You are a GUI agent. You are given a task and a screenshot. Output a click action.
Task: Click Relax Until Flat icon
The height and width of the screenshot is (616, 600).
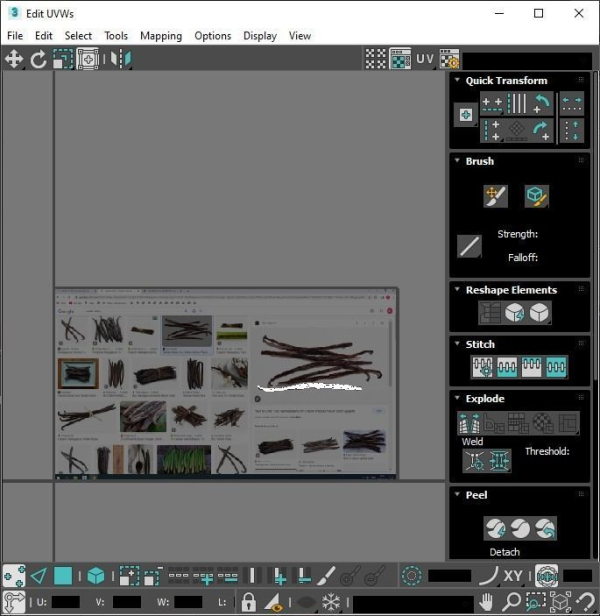[x=514, y=313]
